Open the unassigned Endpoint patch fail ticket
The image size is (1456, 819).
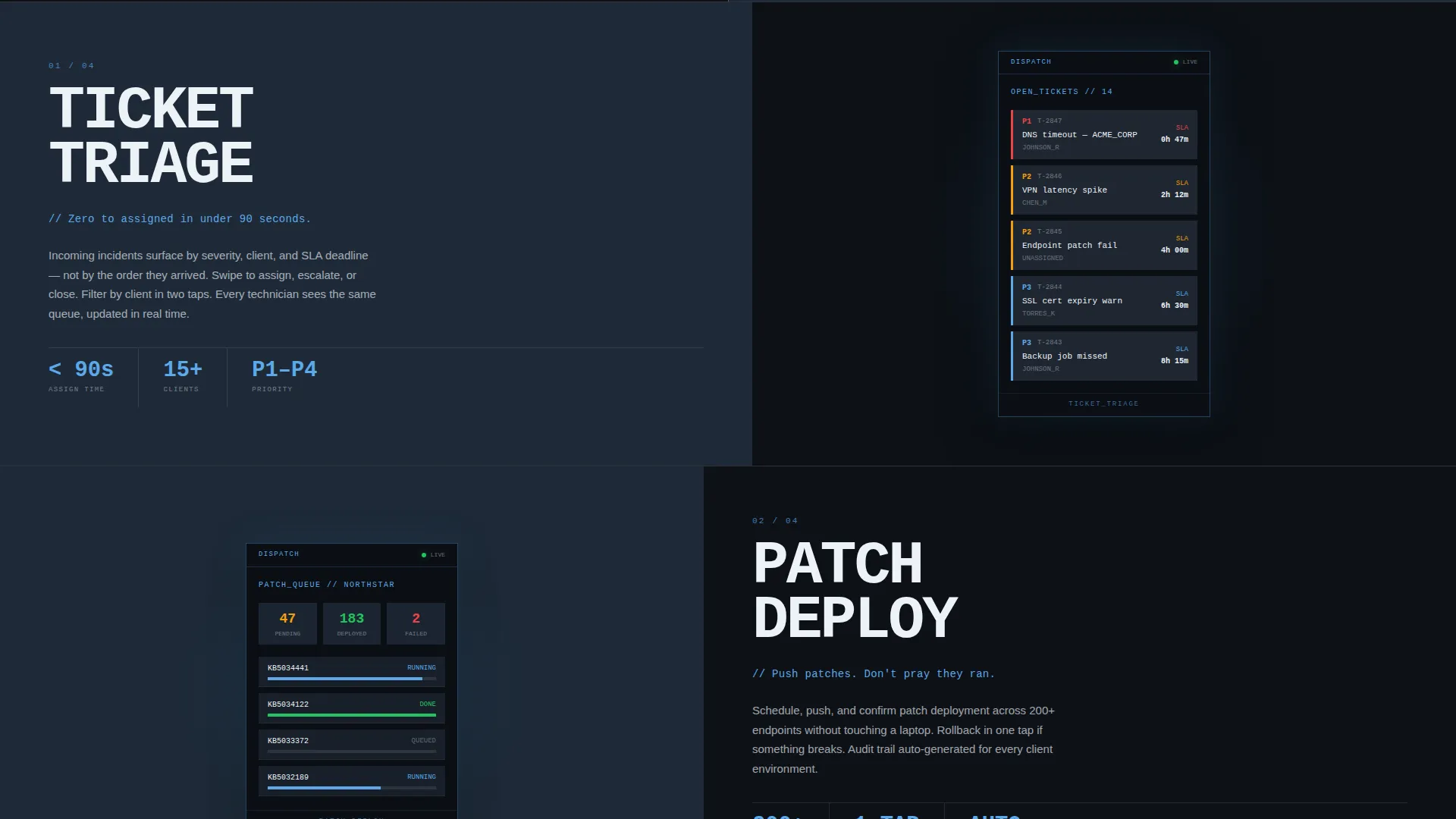click(x=1104, y=245)
